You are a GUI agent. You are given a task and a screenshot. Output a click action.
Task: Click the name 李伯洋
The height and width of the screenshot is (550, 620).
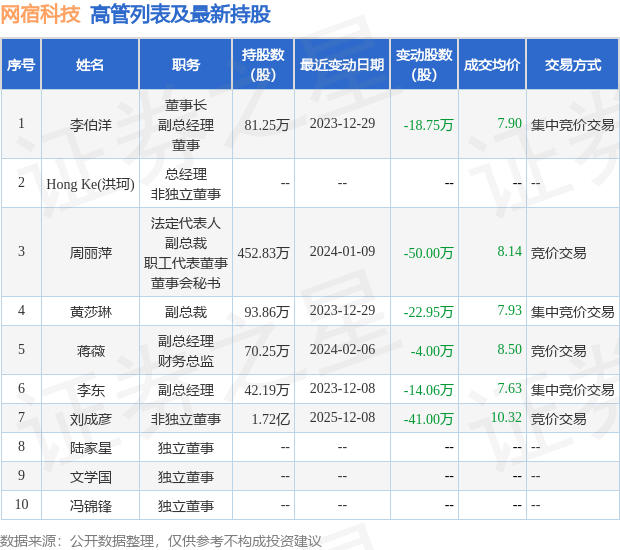[x=91, y=125]
